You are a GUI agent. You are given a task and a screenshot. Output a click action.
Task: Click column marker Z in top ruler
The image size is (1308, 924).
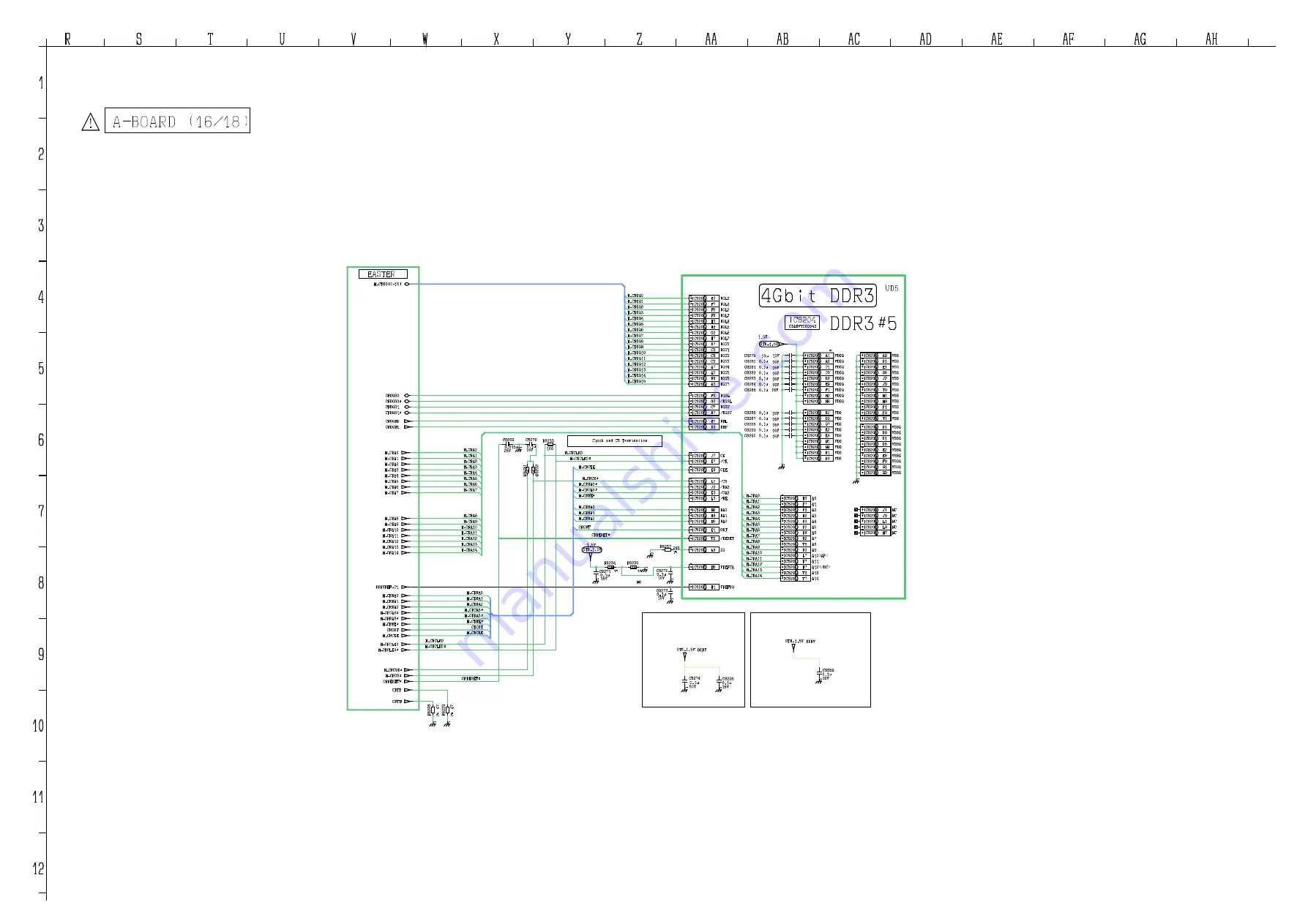point(639,39)
